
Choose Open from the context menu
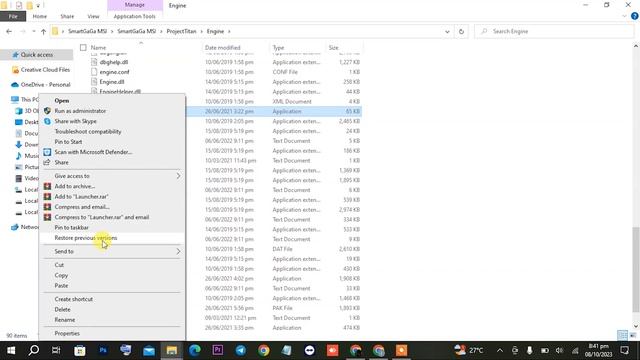[x=62, y=100]
